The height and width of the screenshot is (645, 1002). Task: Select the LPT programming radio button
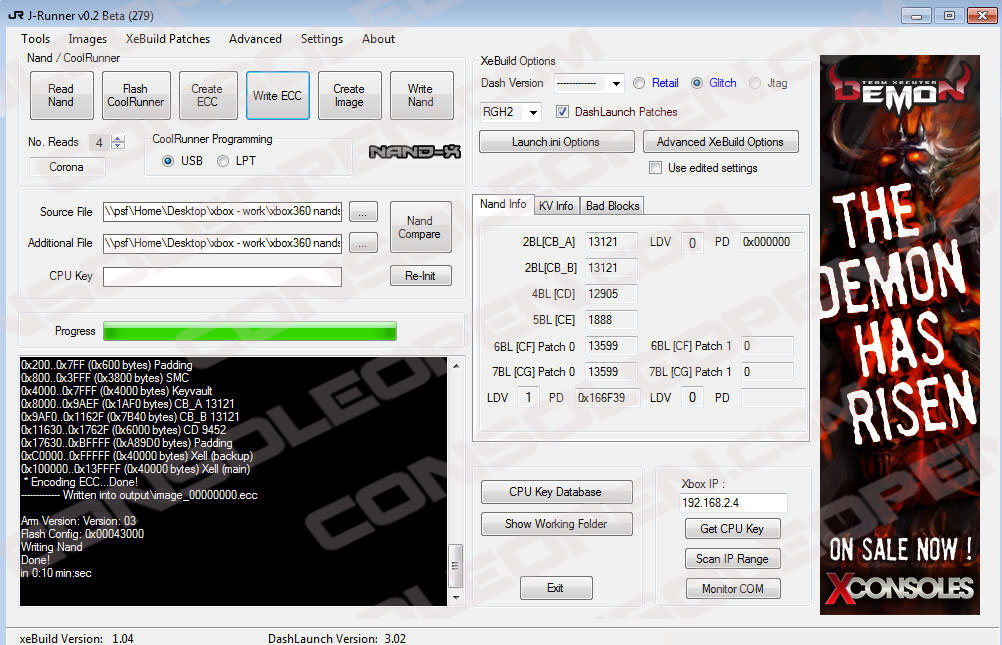click(222, 161)
